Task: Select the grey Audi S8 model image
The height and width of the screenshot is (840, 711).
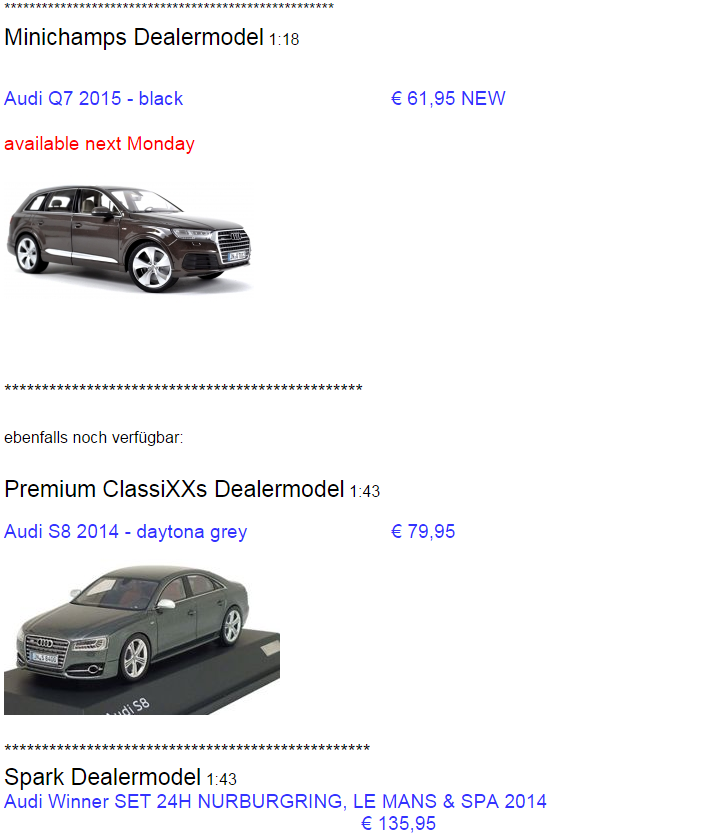Action: tap(142, 639)
